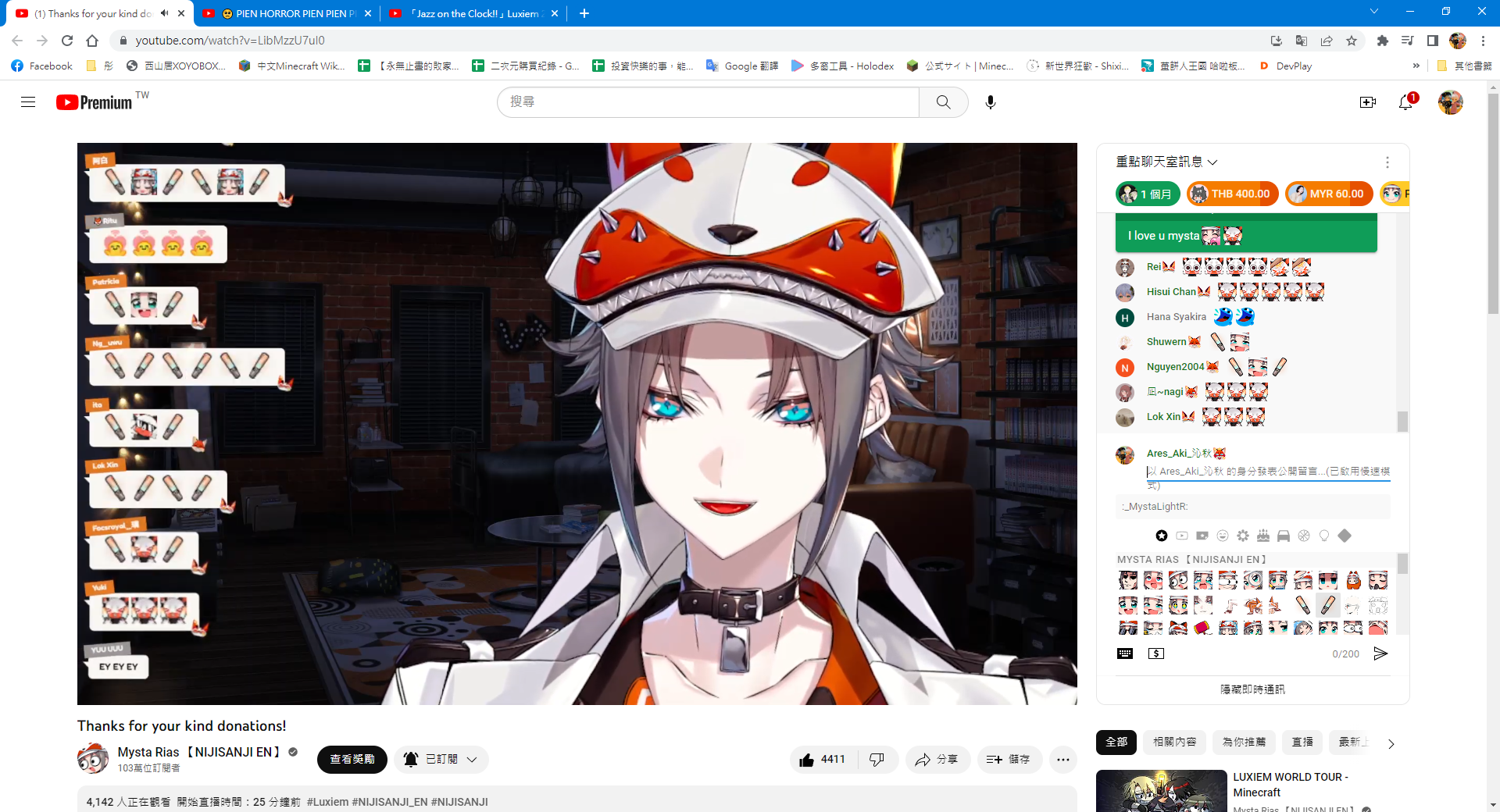1500x812 pixels.
Task: Open LUXIEM WORLD TOUR Minecraft thumbnail
Action: 1161,791
